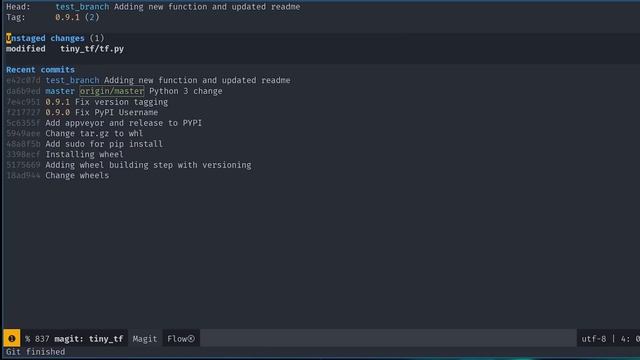Open commit Add sudo for pip install
This screenshot has width=640, height=360.
point(84,144)
